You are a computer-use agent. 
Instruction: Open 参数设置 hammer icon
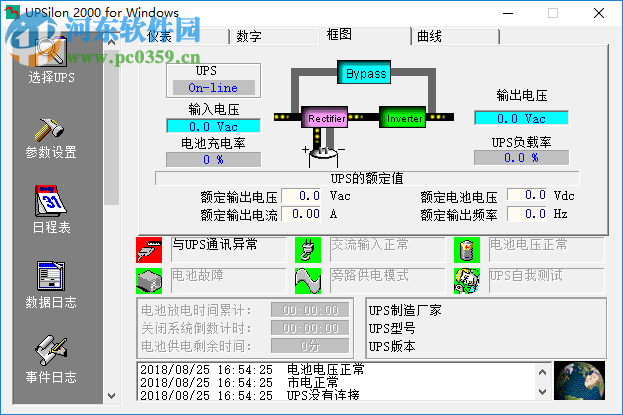(x=49, y=130)
